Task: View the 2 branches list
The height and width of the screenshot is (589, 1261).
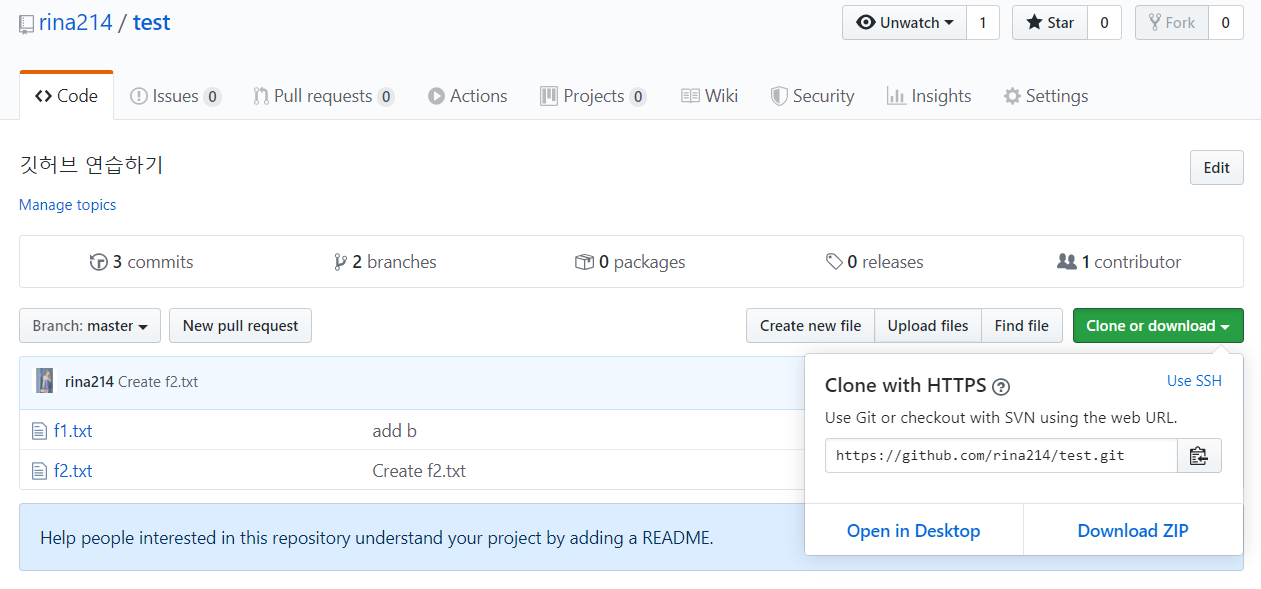Action: coord(385,262)
